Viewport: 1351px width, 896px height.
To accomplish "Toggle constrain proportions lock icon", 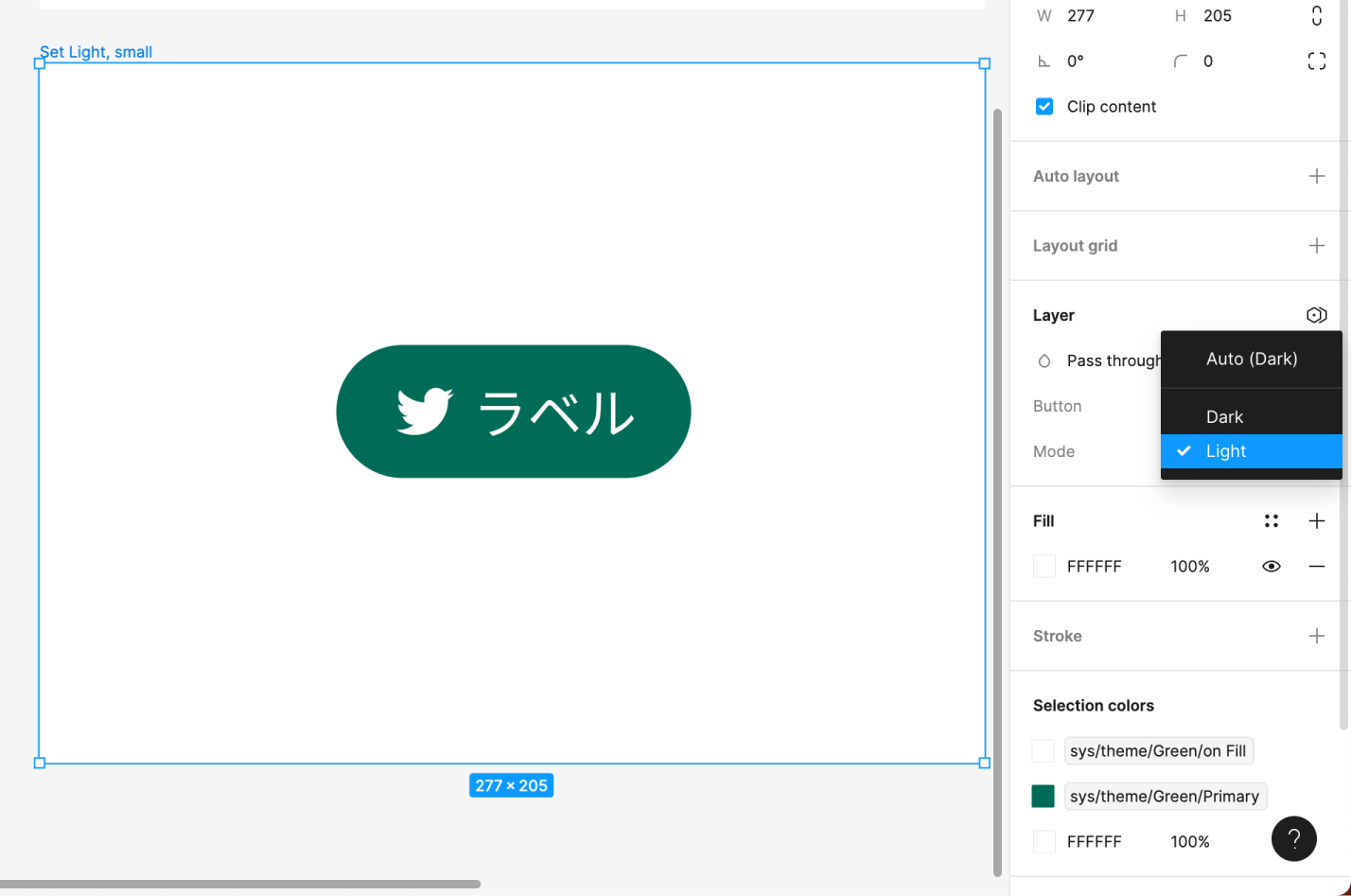I will [x=1316, y=15].
